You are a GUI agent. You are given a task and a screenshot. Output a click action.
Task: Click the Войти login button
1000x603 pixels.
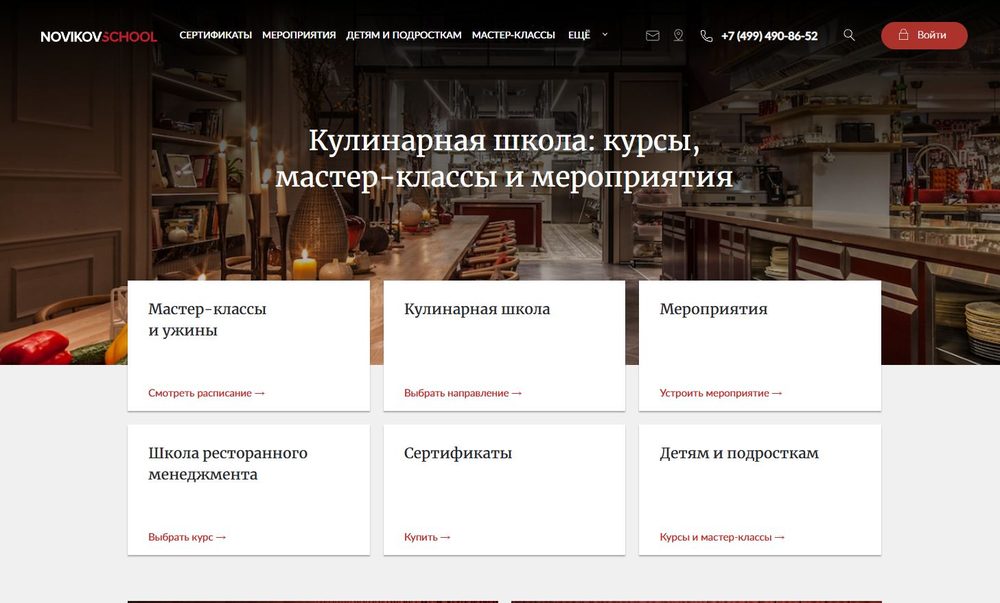click(x=924, y=35)
